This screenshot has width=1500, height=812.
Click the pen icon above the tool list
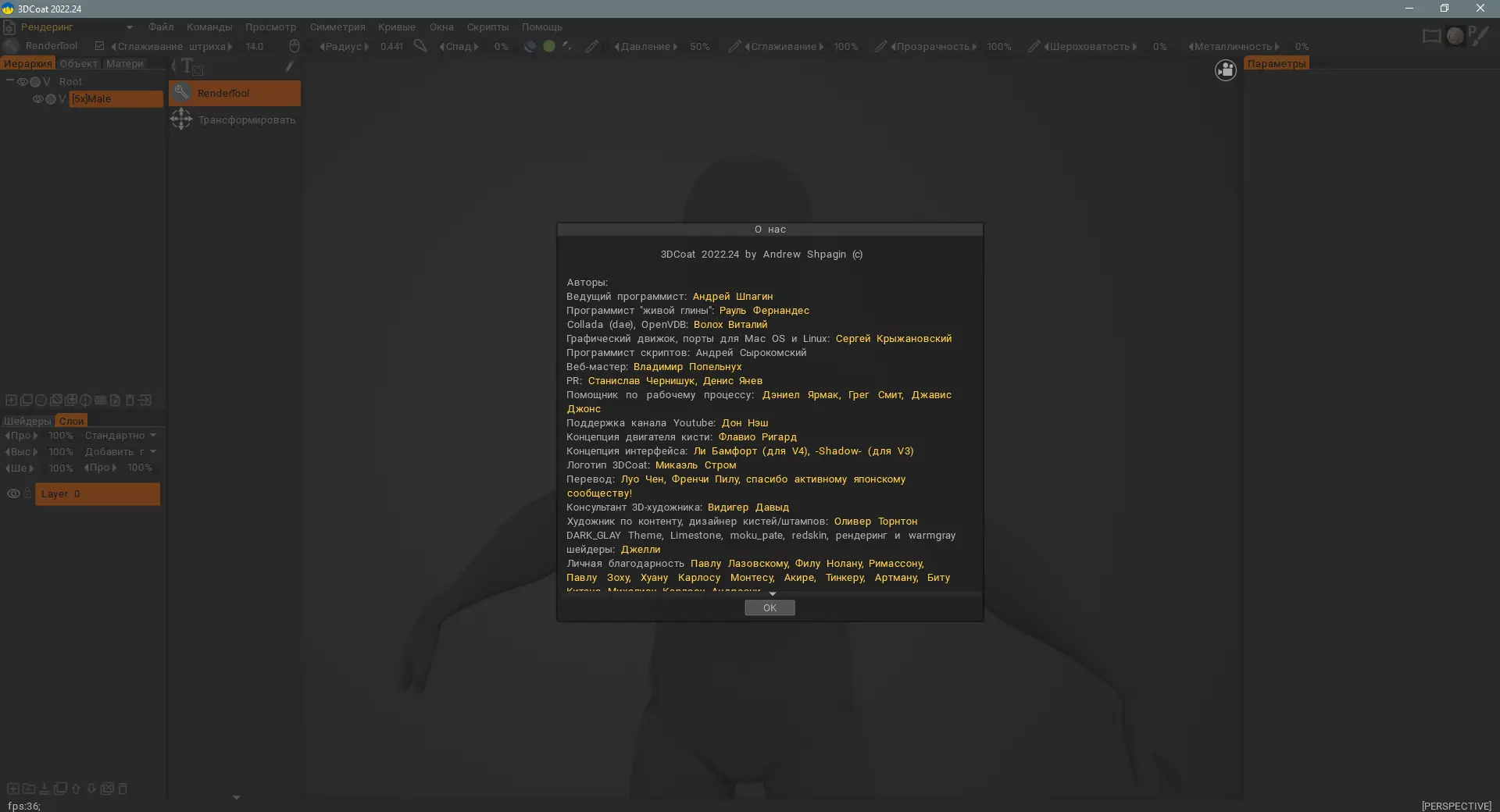coord(289,66)
